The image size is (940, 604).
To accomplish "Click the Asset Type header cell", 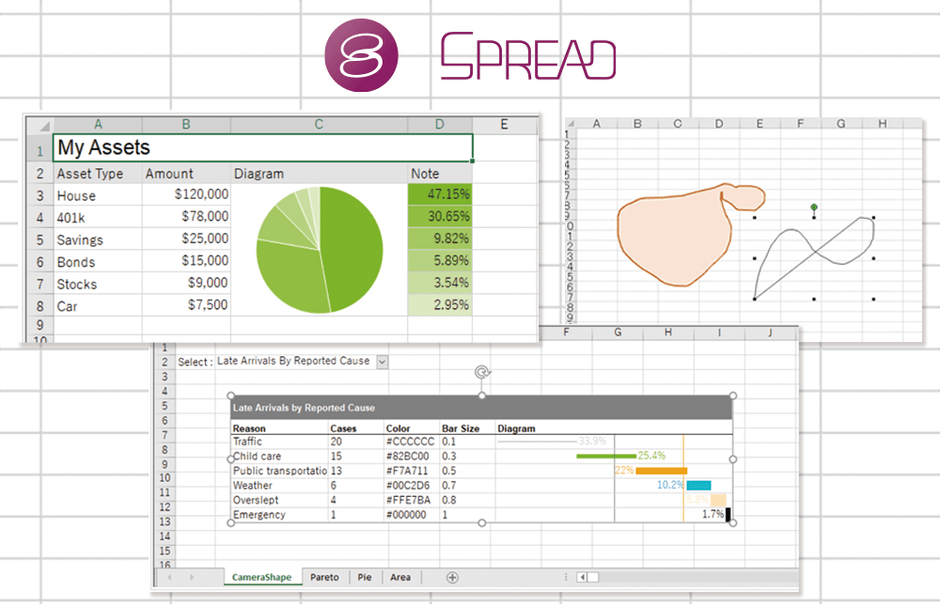I will tap(98, 174).
